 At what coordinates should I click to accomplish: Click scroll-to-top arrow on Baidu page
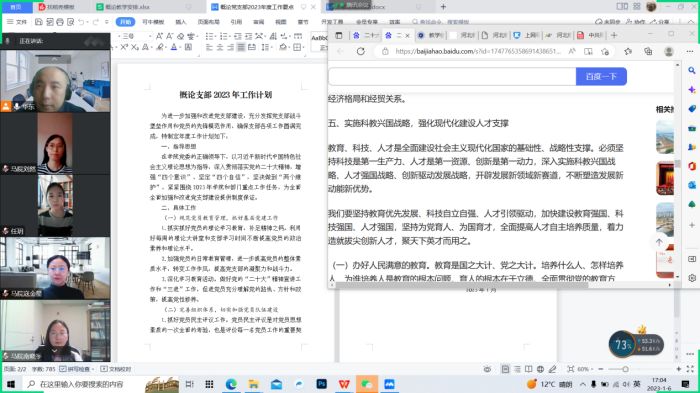coord(659,242)
